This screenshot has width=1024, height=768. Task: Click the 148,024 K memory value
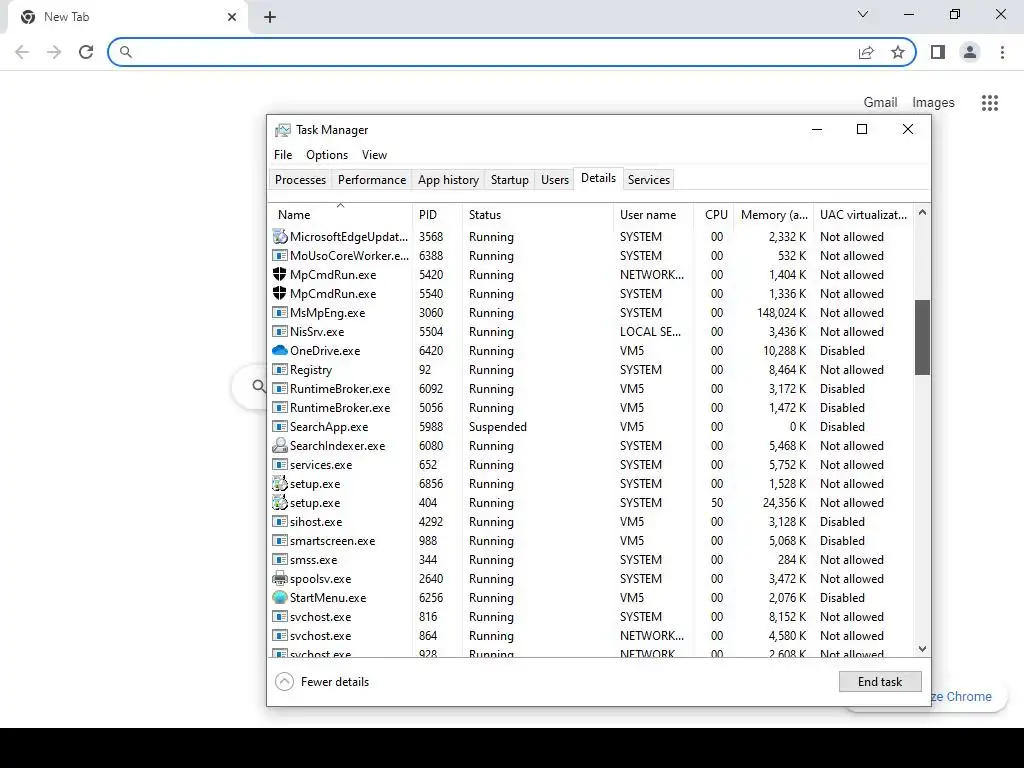click(x=781, y=312)
